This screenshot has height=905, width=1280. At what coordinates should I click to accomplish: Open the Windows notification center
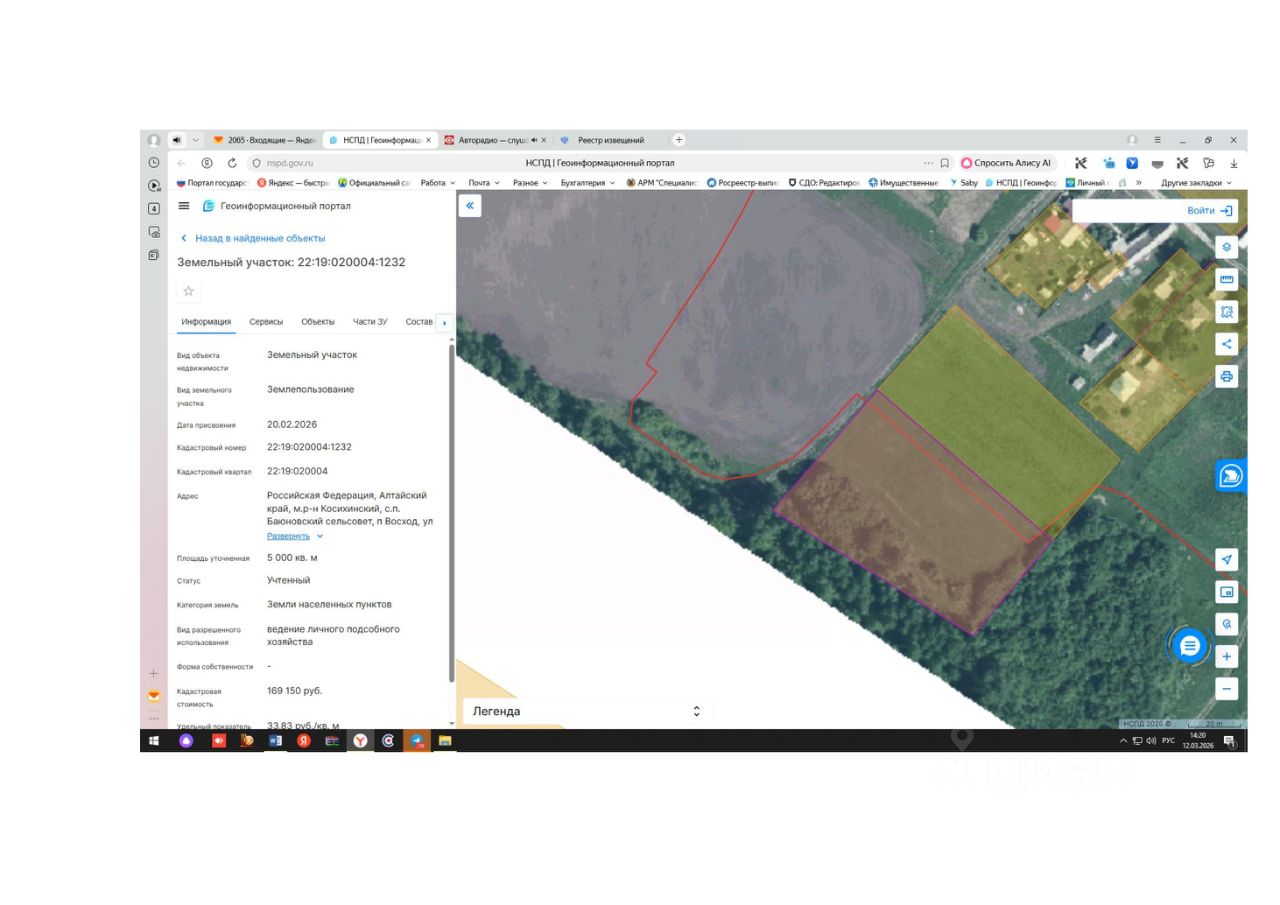tap(1229, 741)
